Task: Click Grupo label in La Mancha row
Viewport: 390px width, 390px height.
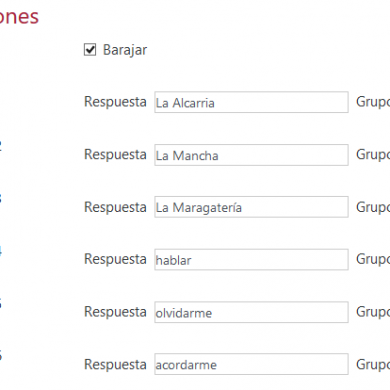Action: pos(373,155)
